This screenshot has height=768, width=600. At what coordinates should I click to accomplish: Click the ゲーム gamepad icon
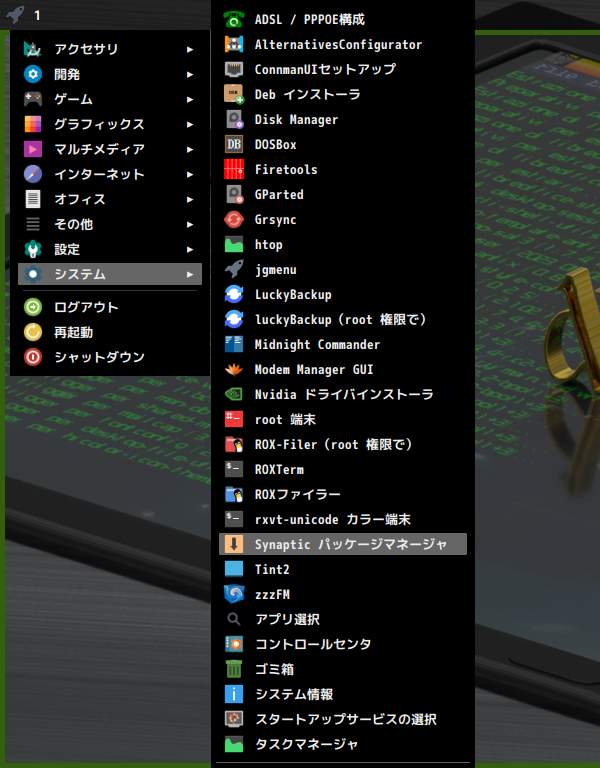click(33, 99)
